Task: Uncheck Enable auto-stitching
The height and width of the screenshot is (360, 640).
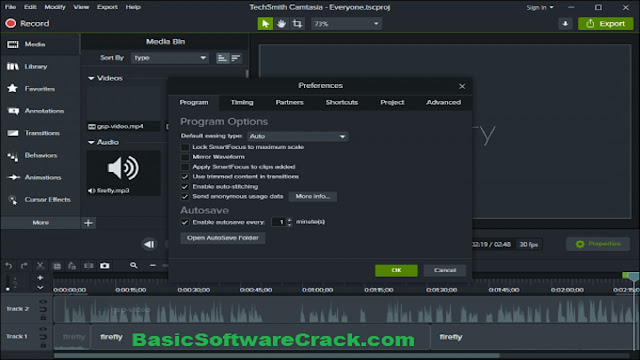Action: click(x=185, y=187)
